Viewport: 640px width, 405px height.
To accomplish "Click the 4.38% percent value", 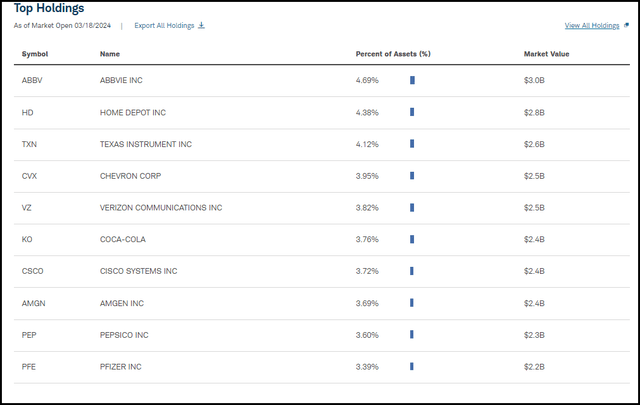I will 367,113.
